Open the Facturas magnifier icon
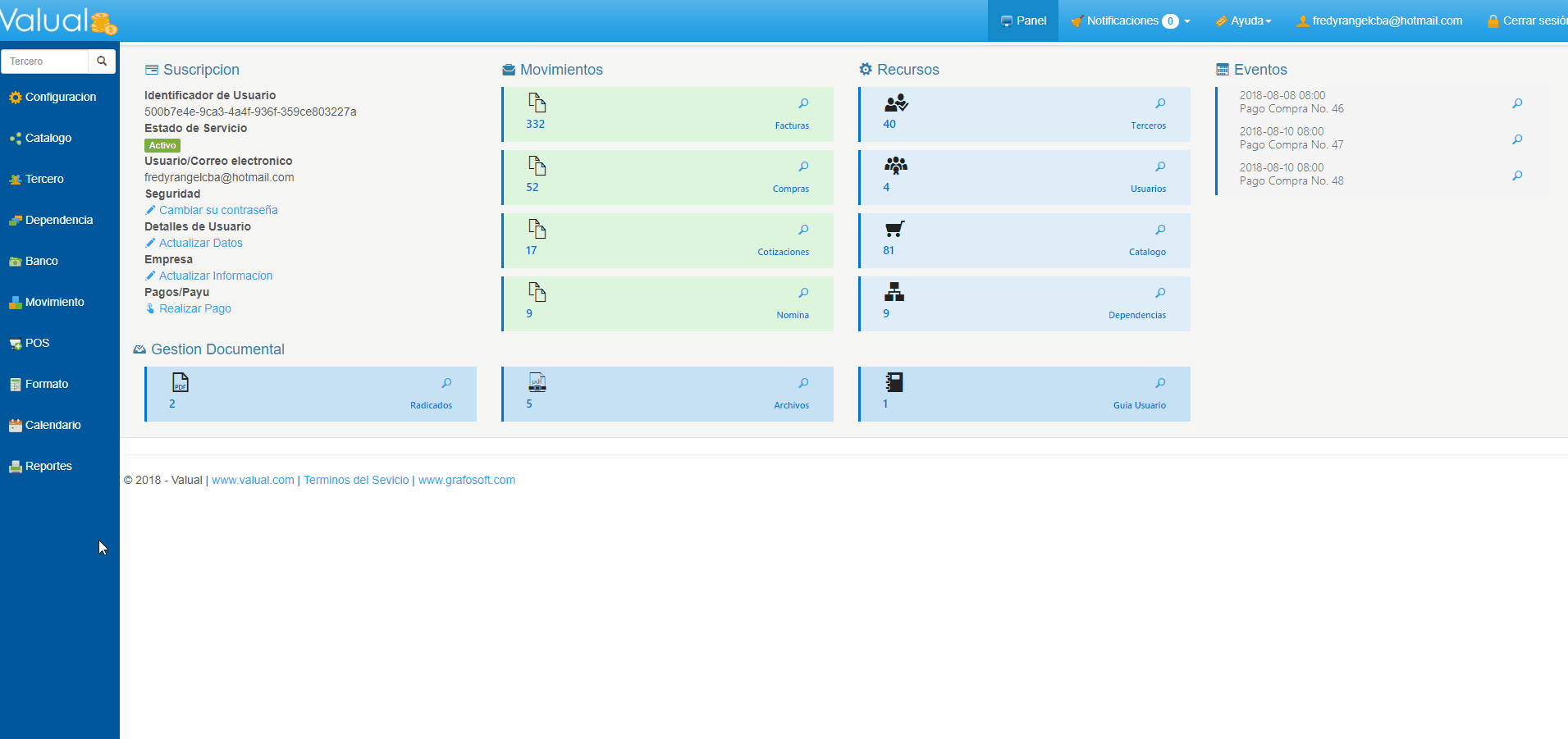This screenshot has width=1568, height=739. point(803,103)
